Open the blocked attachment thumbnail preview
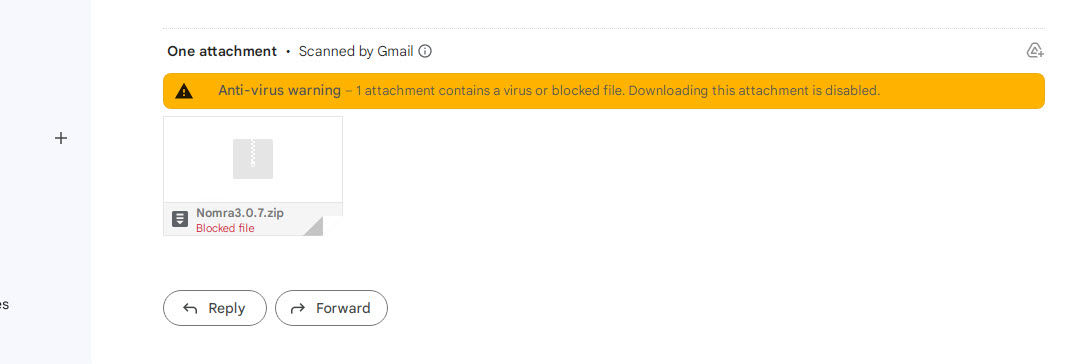1066x364 pixels. pyautogui.click(x=253, y=159)
